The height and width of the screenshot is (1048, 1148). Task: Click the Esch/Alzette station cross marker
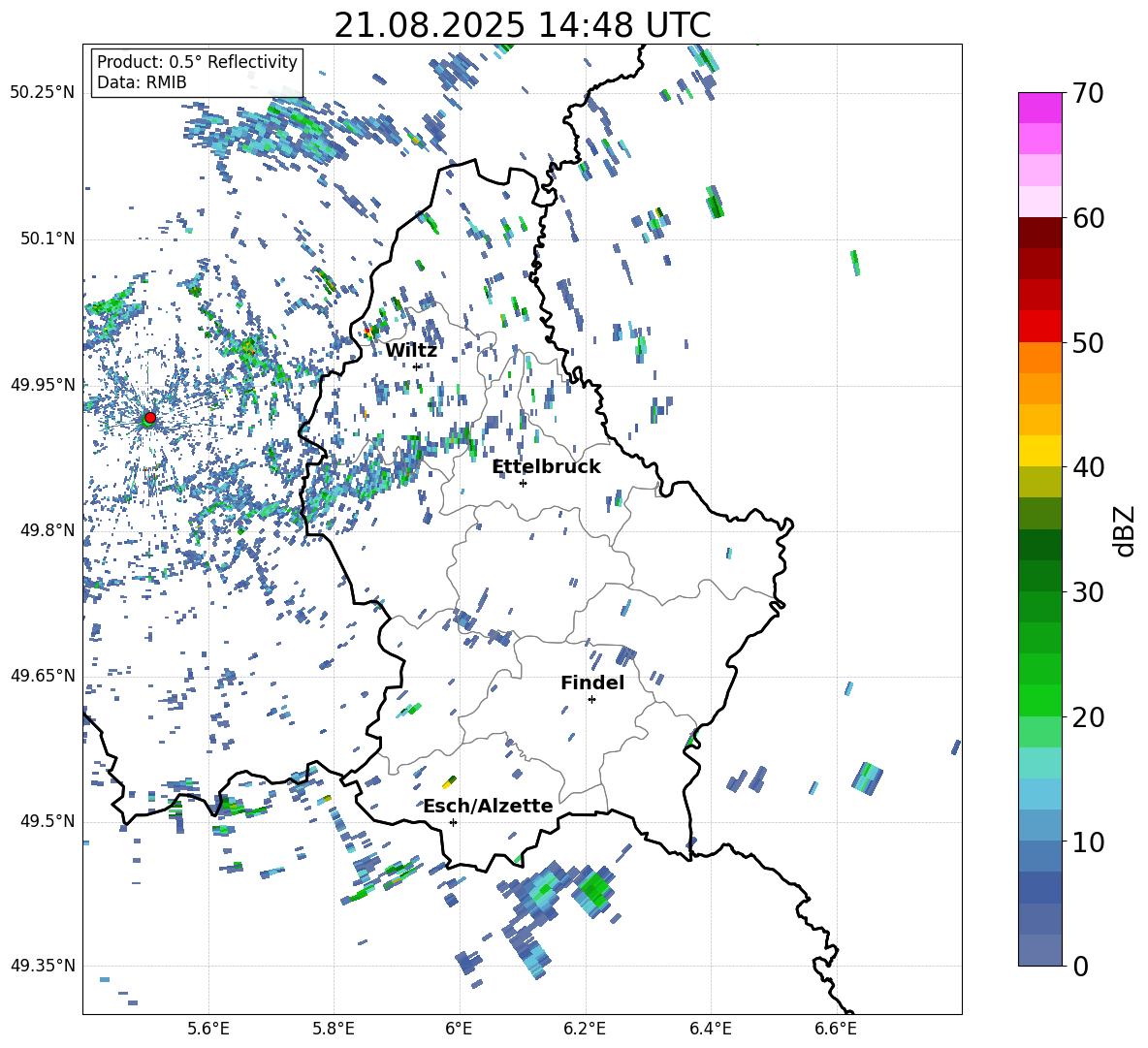point(453,822)
